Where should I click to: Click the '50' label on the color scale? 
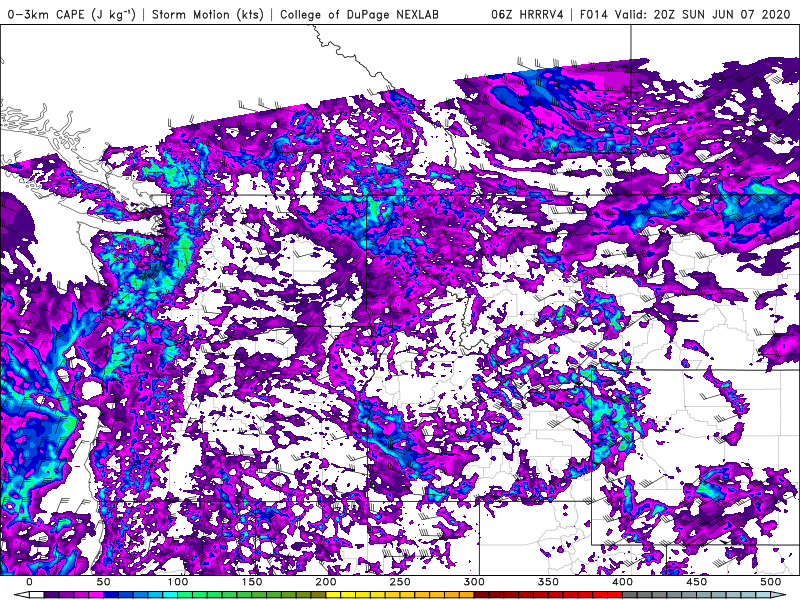tap(103, 582)
